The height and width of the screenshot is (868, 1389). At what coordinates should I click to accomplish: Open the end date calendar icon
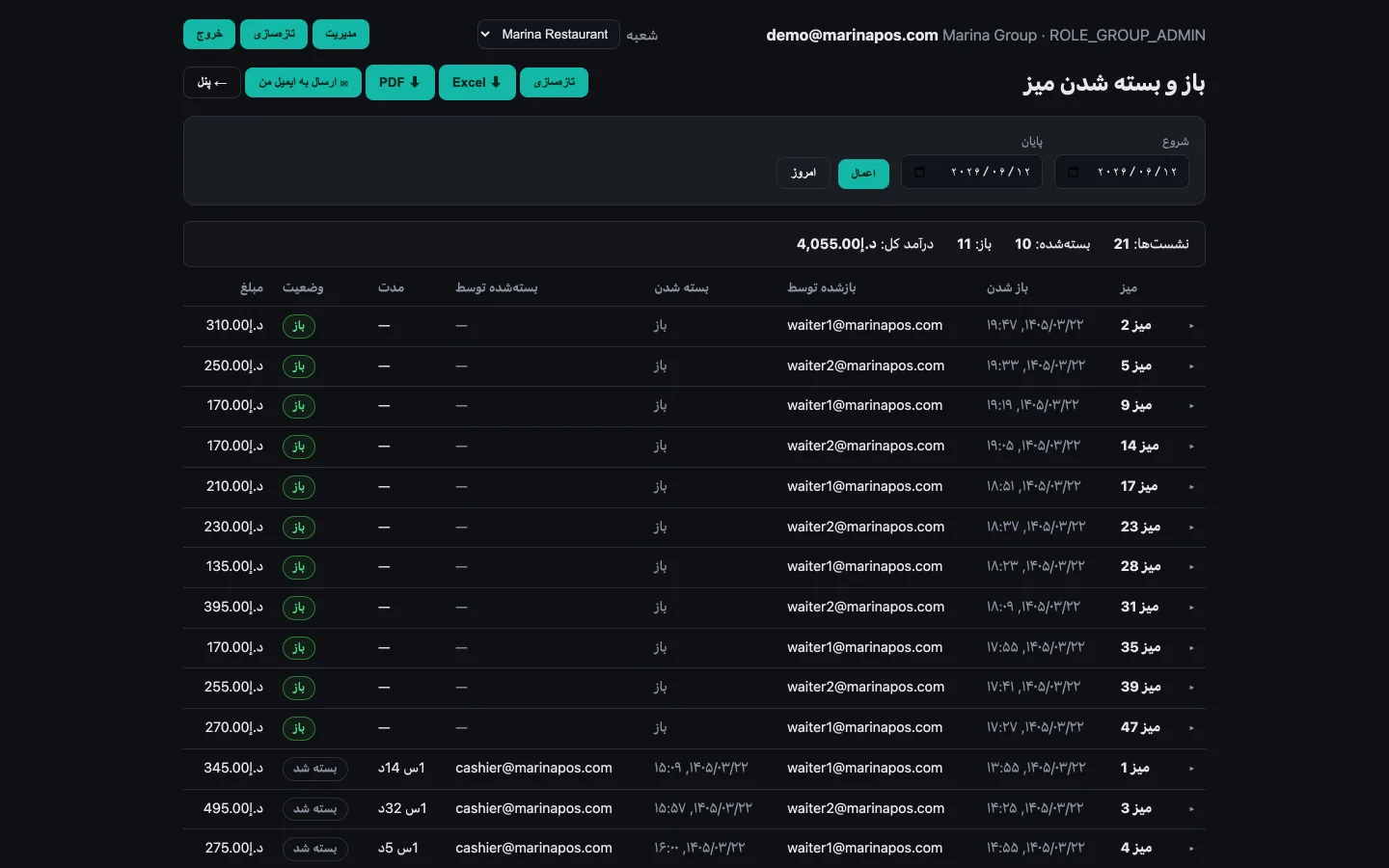point(919,173)
